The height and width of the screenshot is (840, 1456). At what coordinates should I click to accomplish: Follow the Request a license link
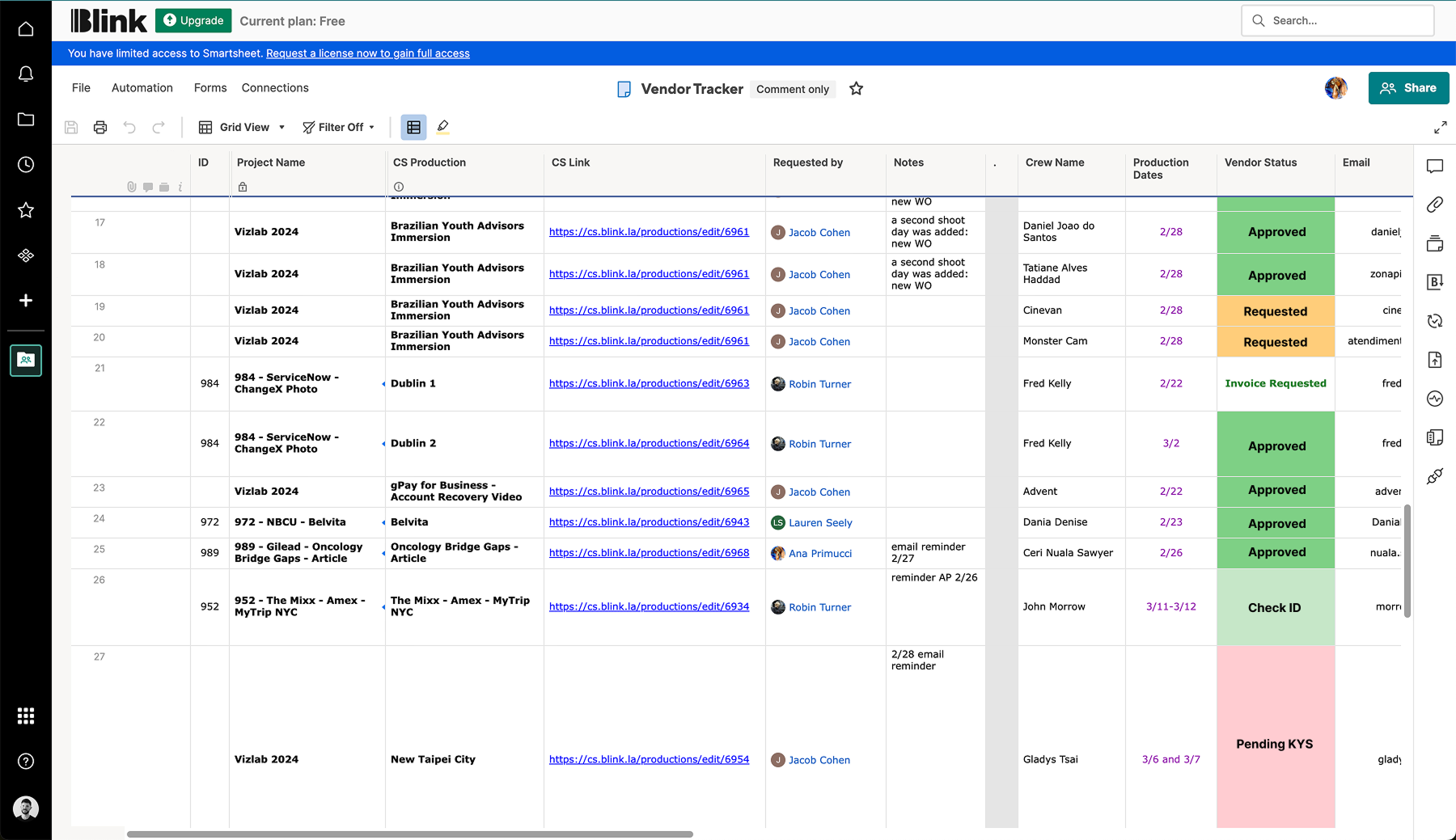pyautogui.click(x=368, y=53)
